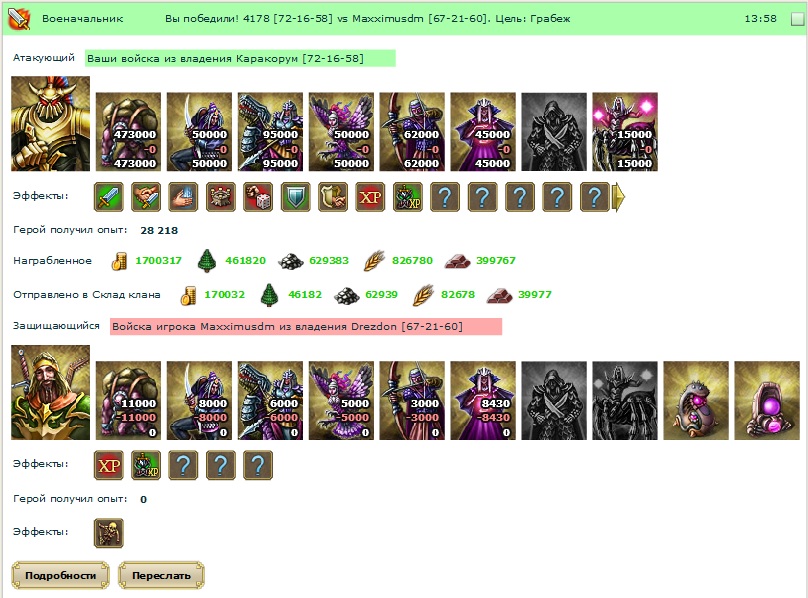Open the Maxximusdm Drezdon [67-21-60] link

(306, 326)
